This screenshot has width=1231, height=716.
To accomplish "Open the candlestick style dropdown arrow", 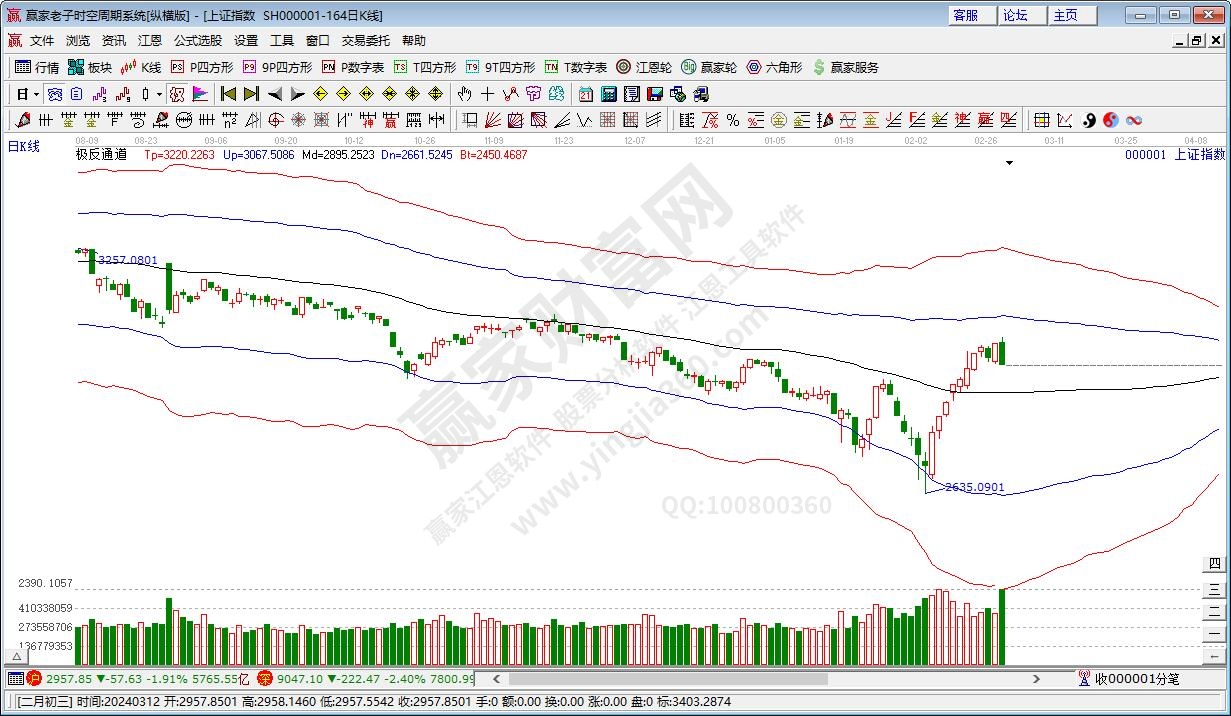I will [x=159, y=94].
